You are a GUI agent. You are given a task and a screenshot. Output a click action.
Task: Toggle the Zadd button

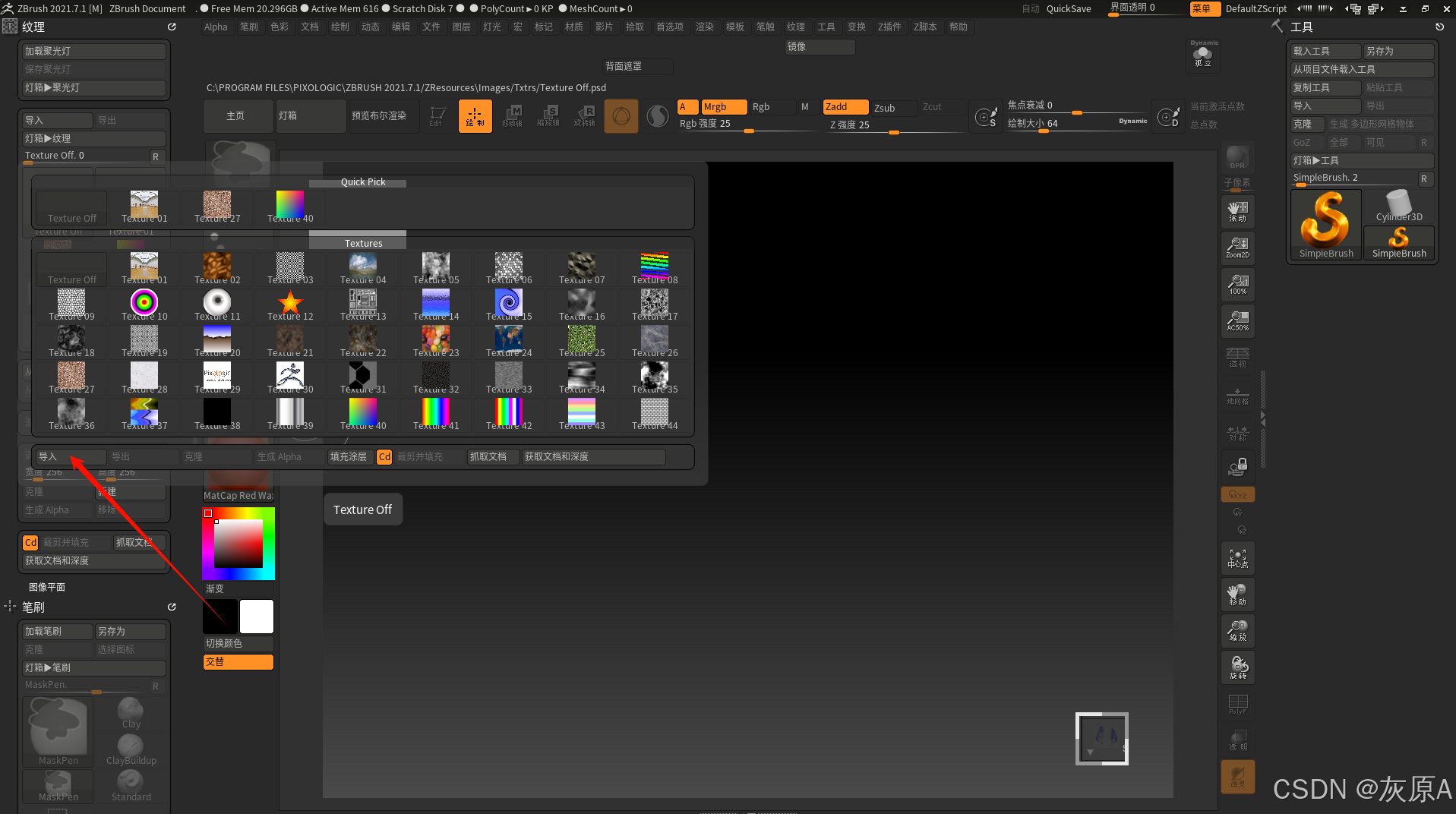(x=845, y=107)
